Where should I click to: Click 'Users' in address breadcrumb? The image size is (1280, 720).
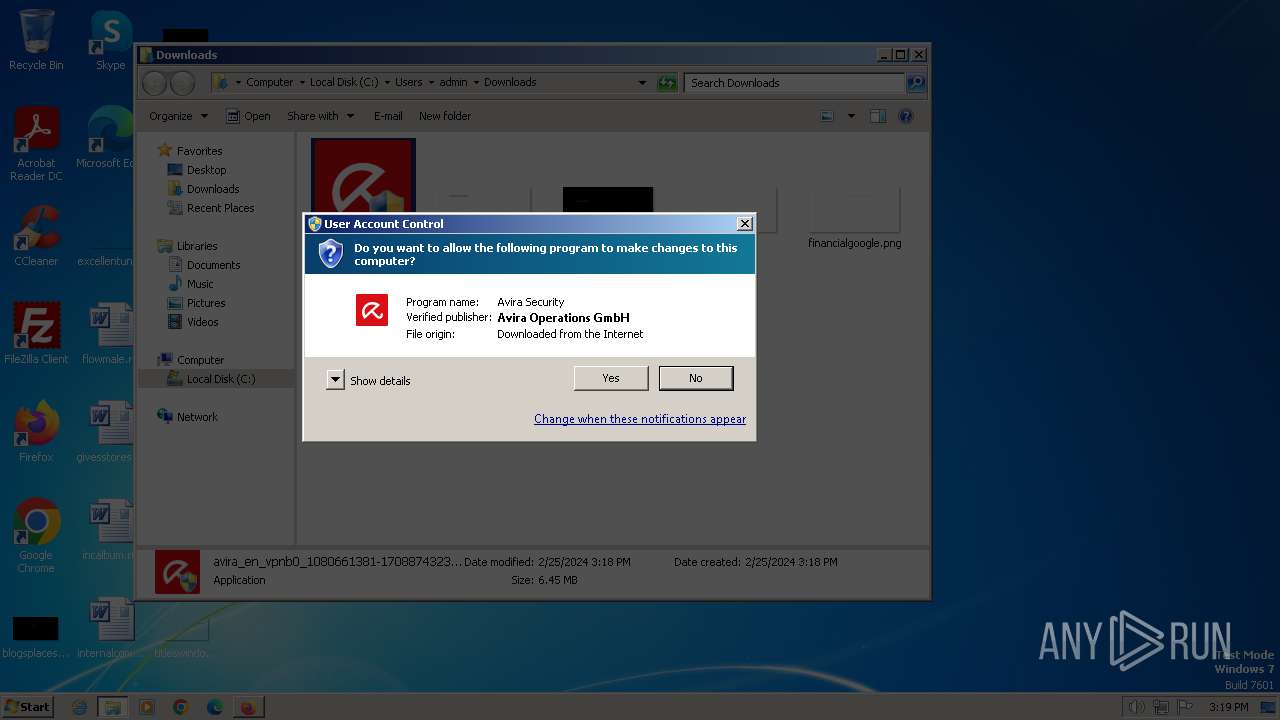pyautogui.click(x=408, y=82)
